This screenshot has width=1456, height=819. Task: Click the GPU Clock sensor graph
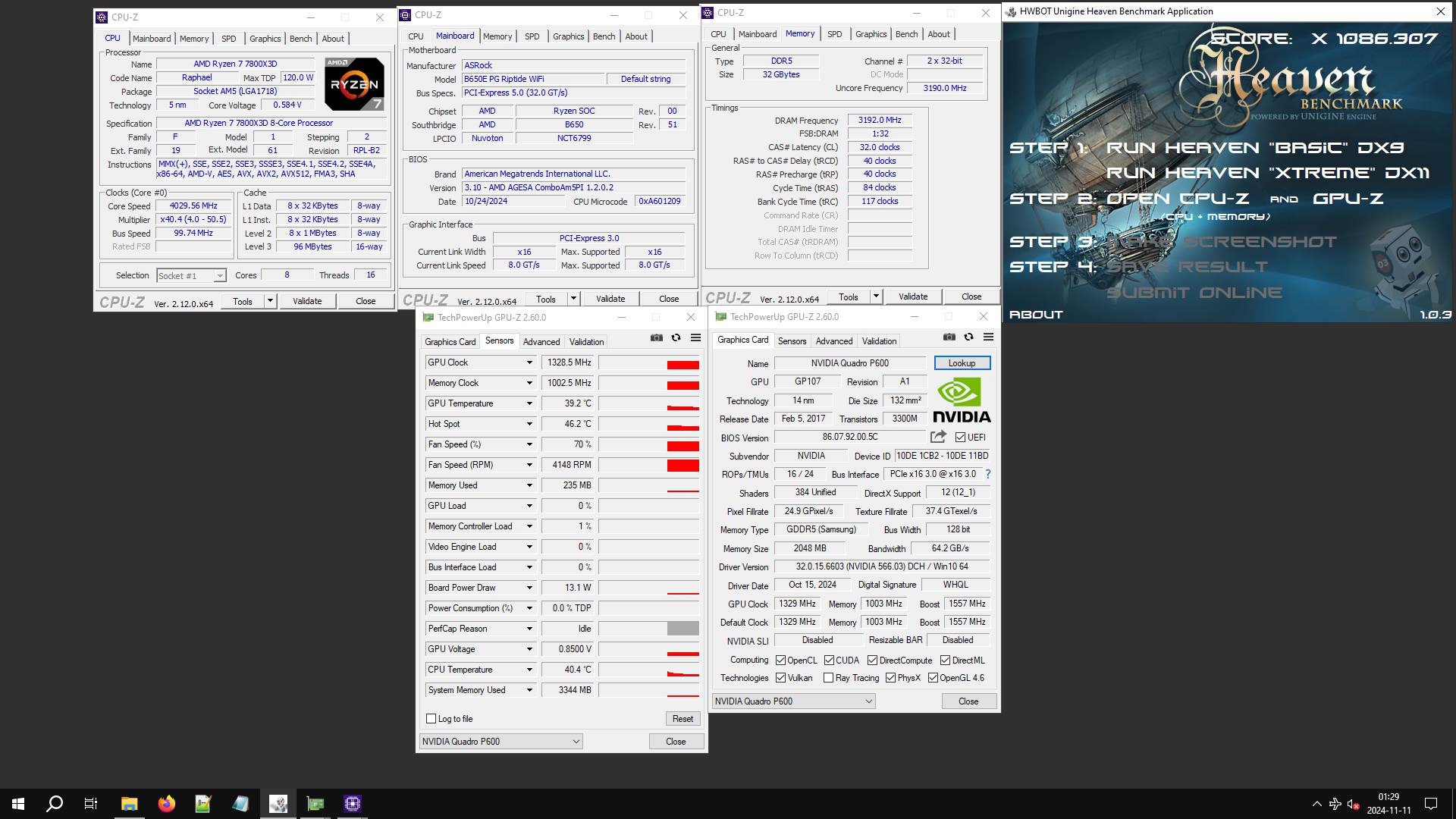[x=649, y=362]
